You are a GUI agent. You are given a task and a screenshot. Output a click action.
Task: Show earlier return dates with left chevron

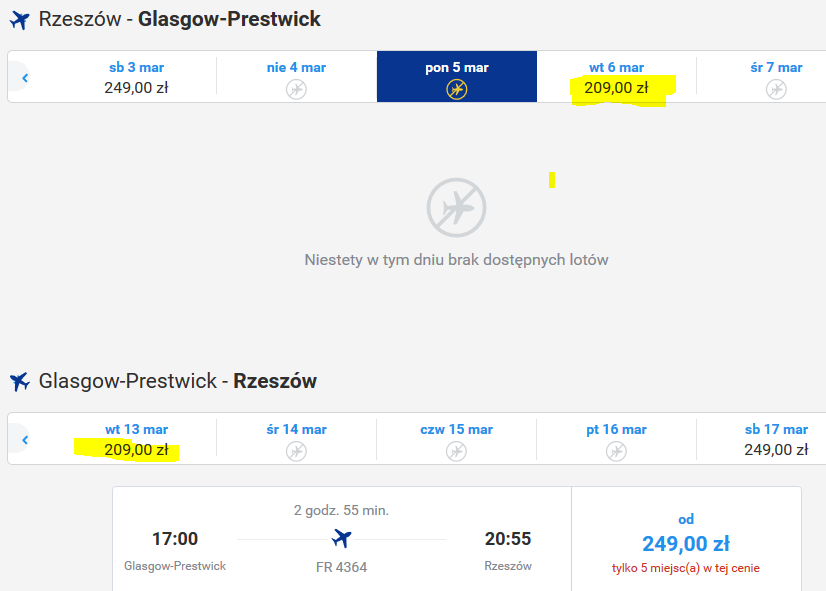(x=24, y=440)
